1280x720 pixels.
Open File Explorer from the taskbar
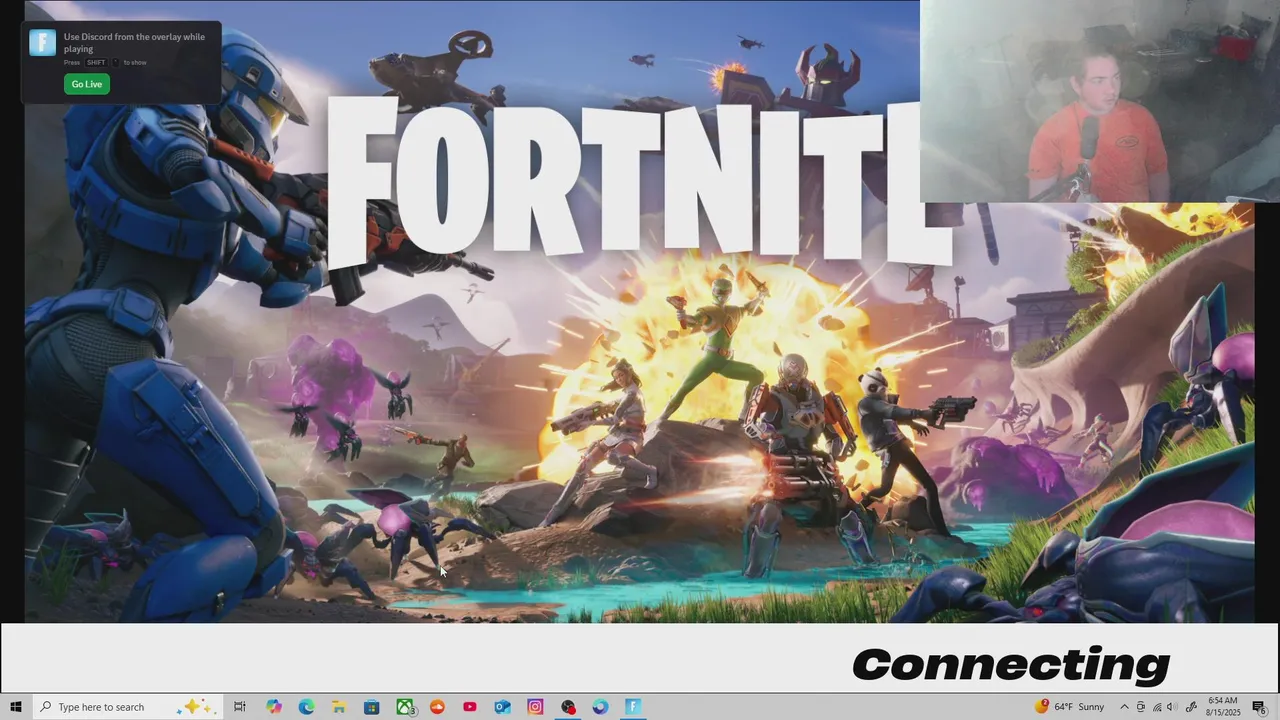tap(339, 707)
